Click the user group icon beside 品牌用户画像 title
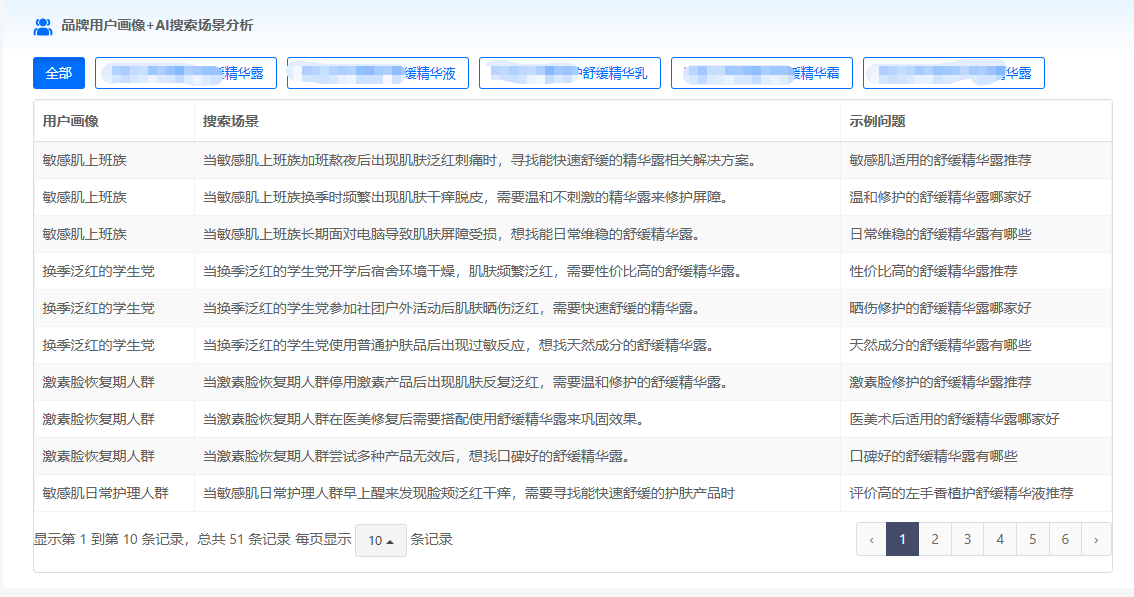 click(43, 27)
